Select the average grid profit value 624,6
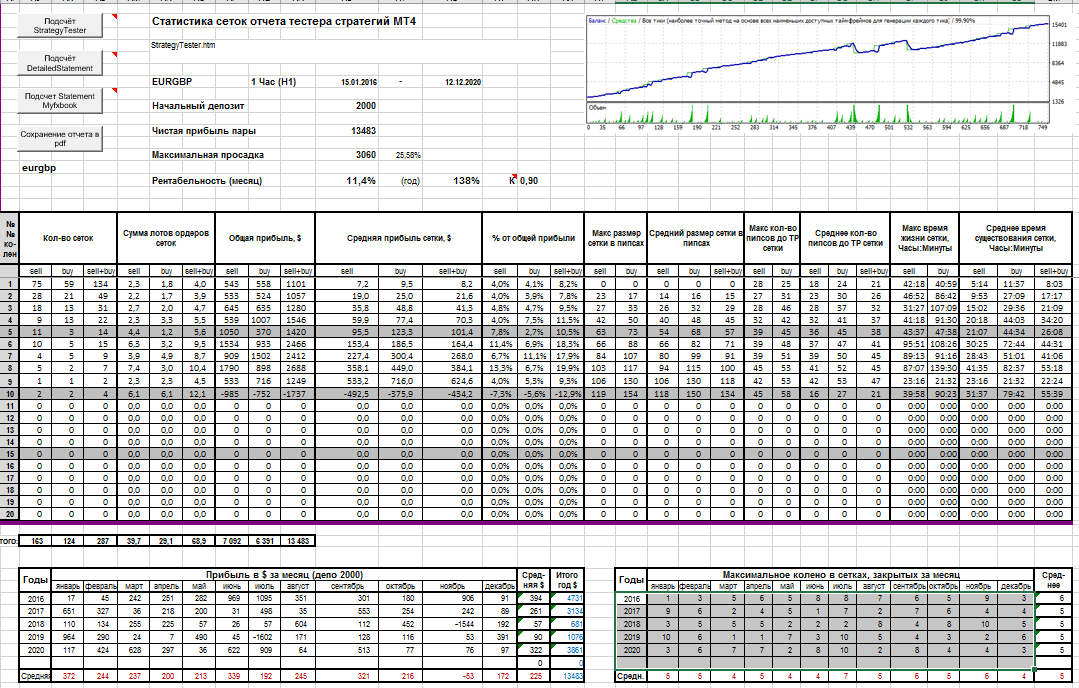 coord(453,381)
